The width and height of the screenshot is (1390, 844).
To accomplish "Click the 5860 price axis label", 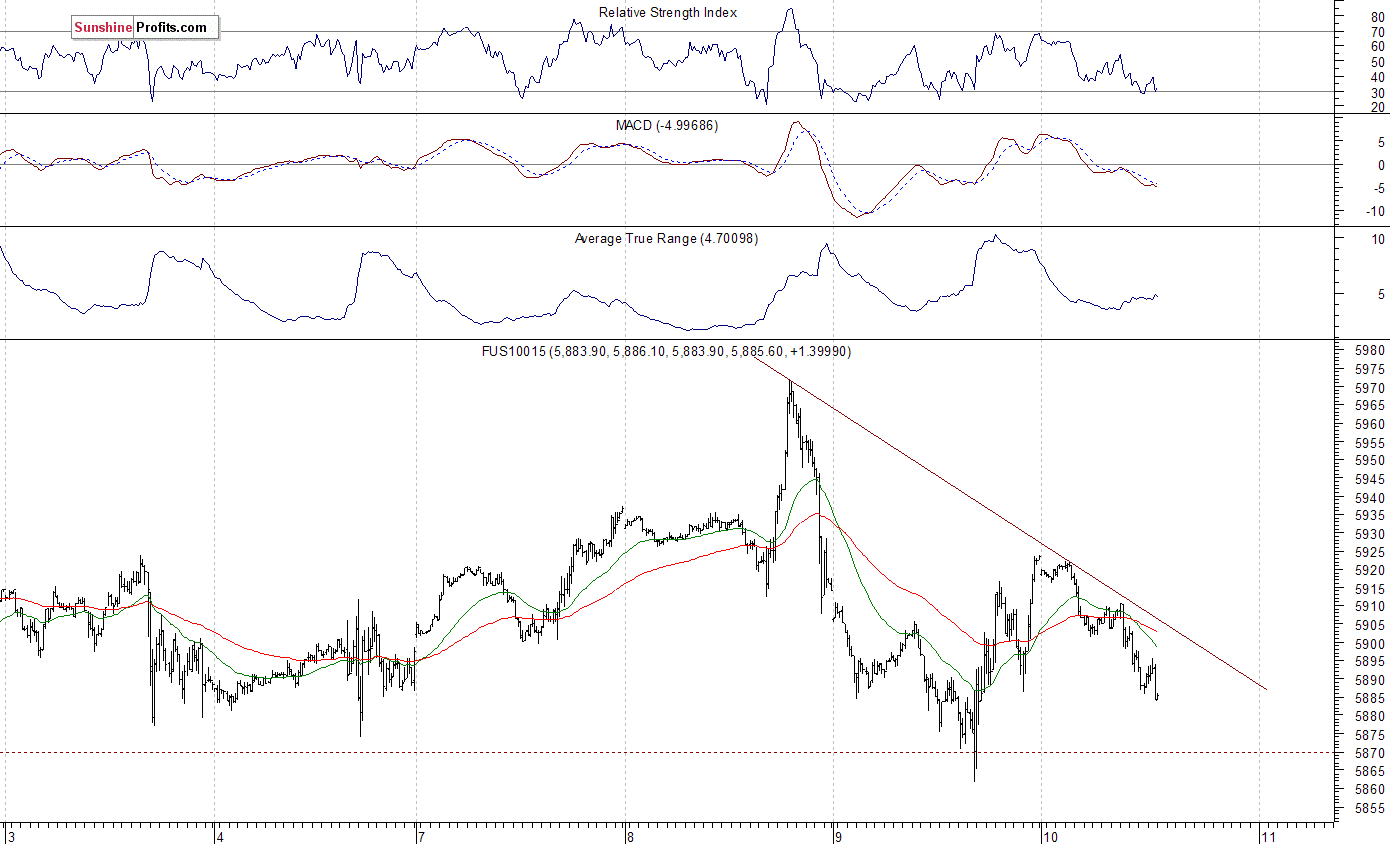I will point(1370,790).
